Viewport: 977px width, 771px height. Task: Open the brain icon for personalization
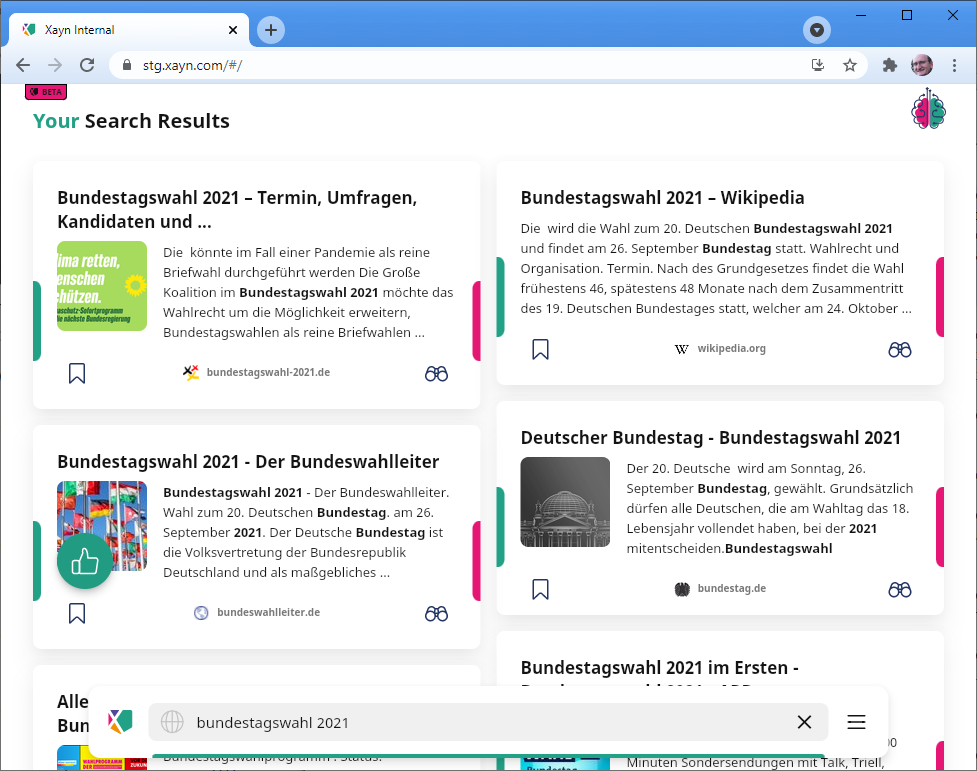point(928,110)
